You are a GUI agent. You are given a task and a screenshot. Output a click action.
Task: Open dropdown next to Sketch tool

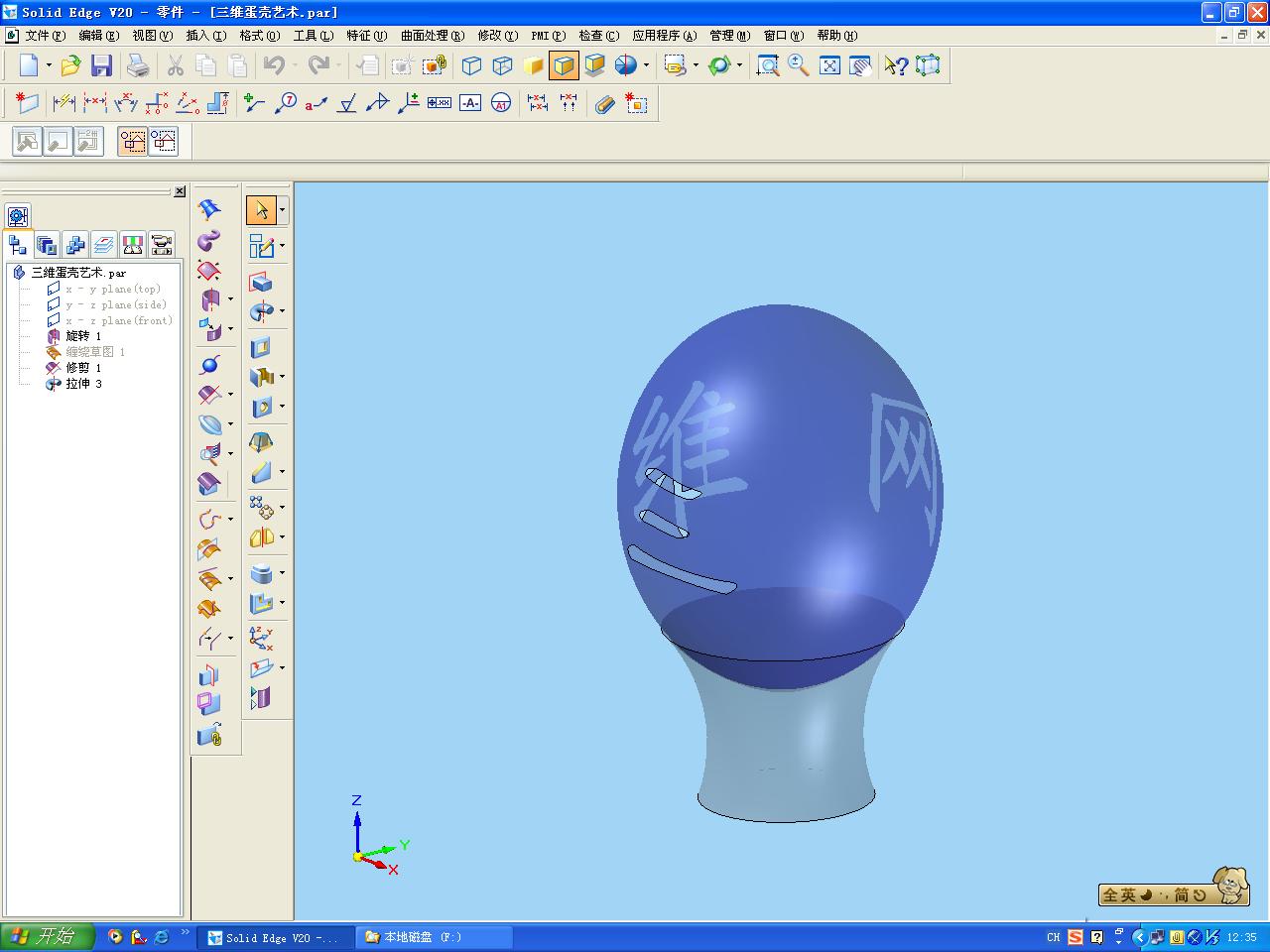point(282,246)
